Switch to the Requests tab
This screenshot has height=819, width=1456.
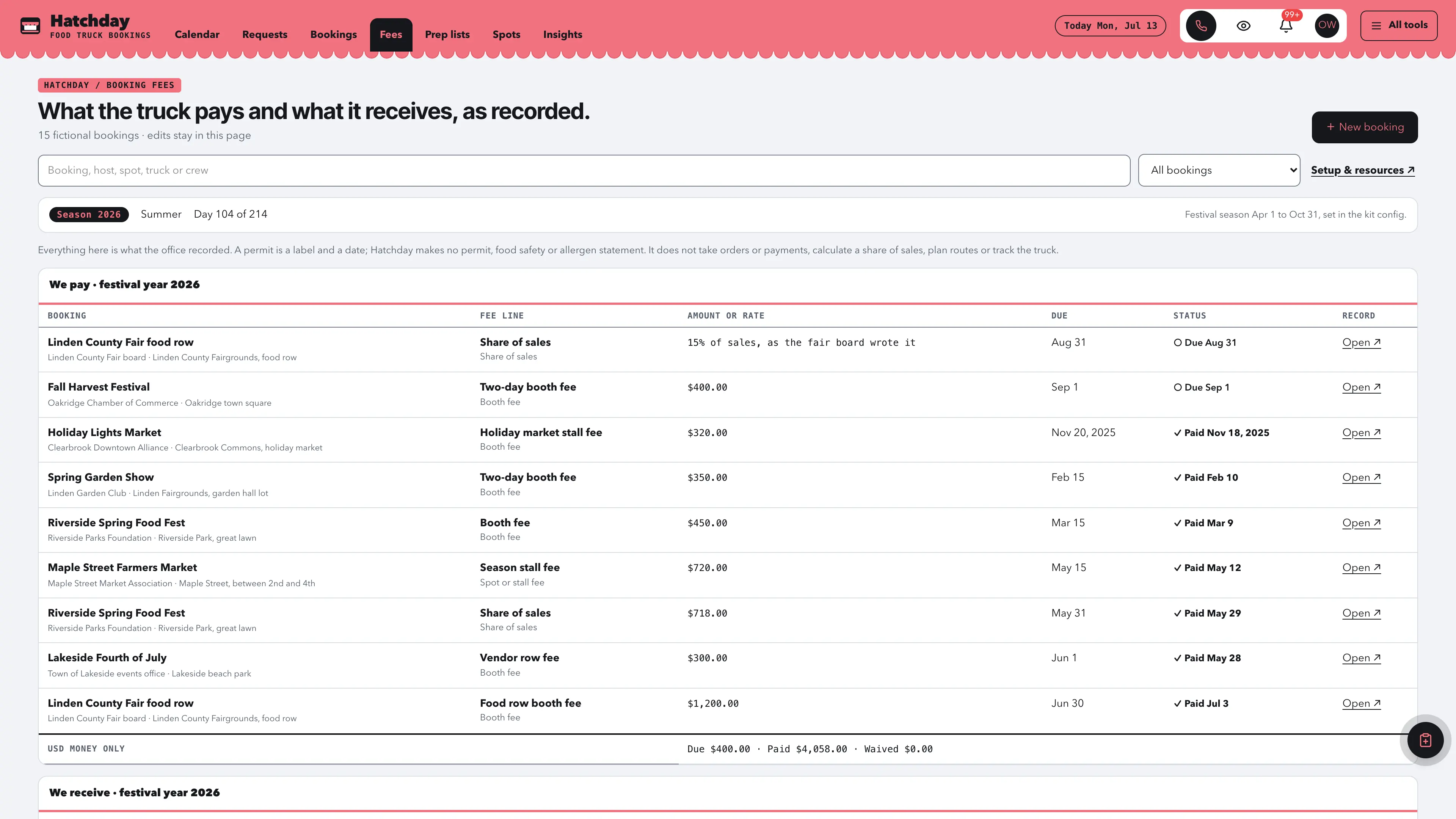tap(265, 35)
